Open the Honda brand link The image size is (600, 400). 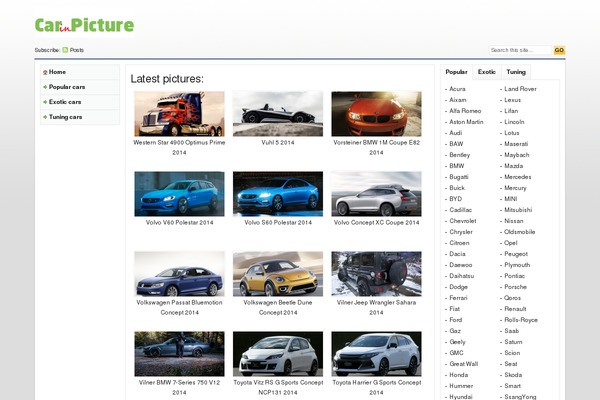coord(458,375)
